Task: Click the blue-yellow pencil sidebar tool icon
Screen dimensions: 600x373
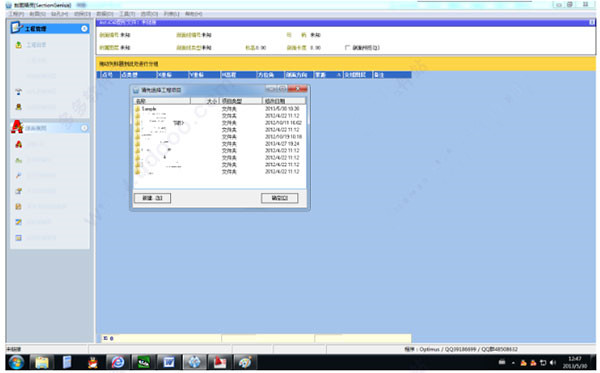Action: [x=18, y=222]
